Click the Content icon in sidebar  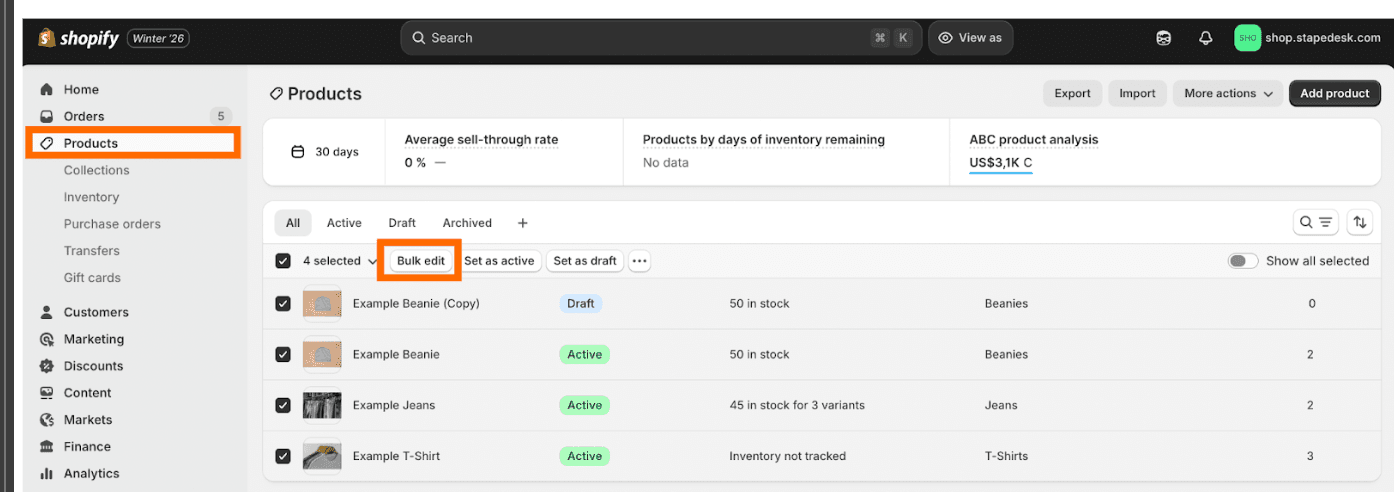click(x=46, y=393)
